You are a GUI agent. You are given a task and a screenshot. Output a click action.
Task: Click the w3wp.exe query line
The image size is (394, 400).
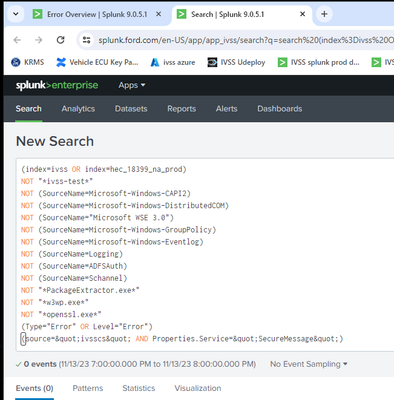(55, 302)
